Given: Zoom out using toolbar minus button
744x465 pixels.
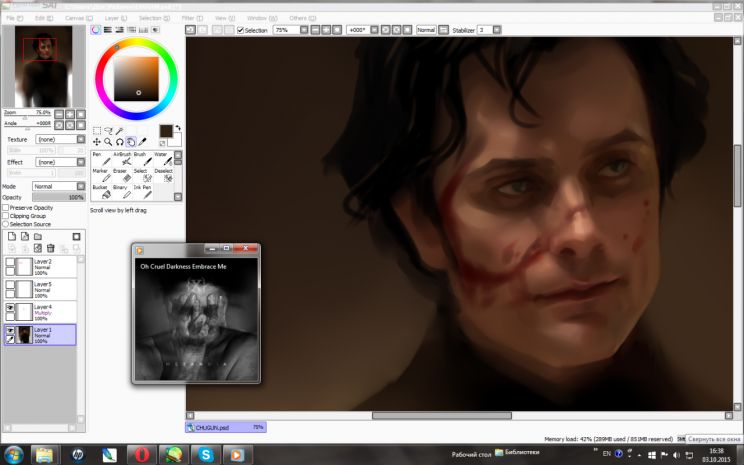Looking at the screenshot, I should pyautogui.click(x=315, y=30).
